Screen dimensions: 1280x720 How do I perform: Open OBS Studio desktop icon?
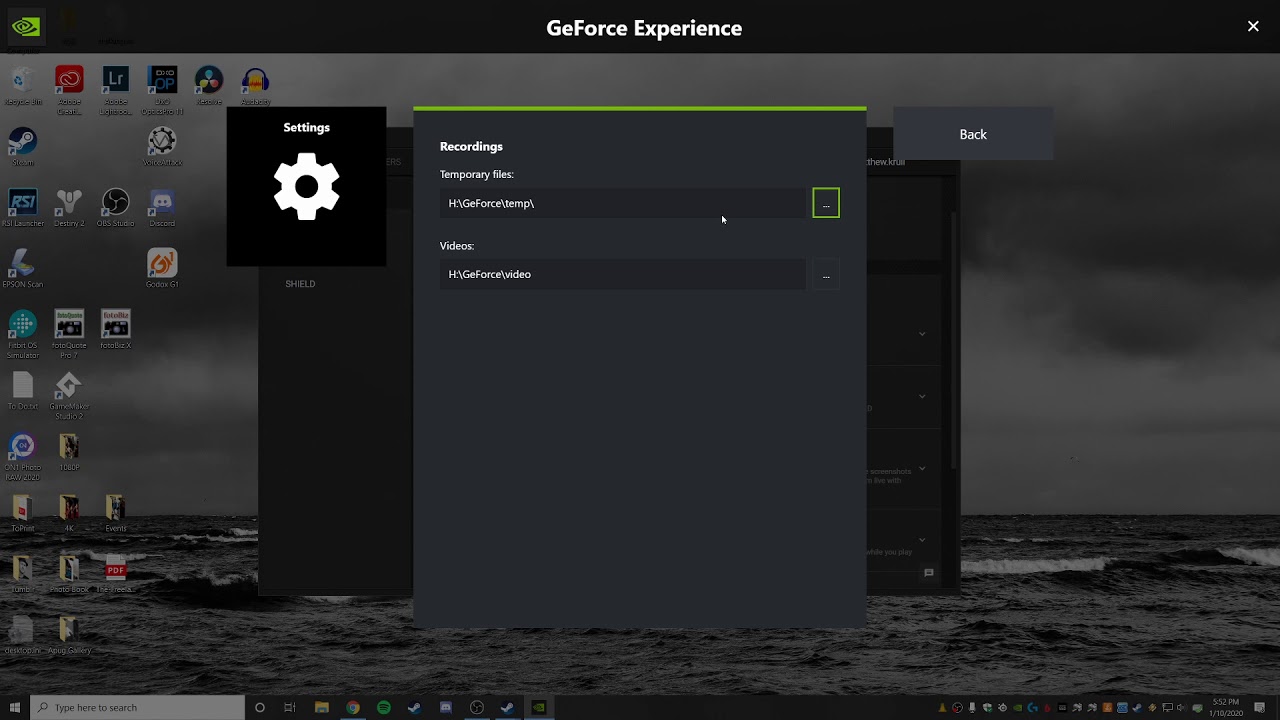coord(115,208)
